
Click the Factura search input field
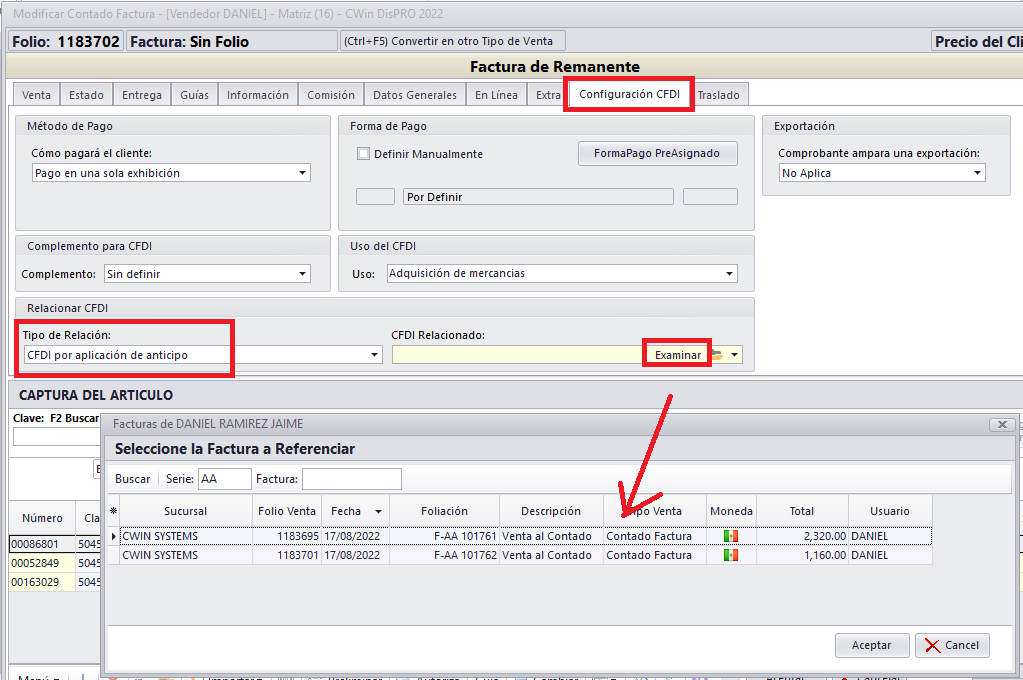(351, 479)
